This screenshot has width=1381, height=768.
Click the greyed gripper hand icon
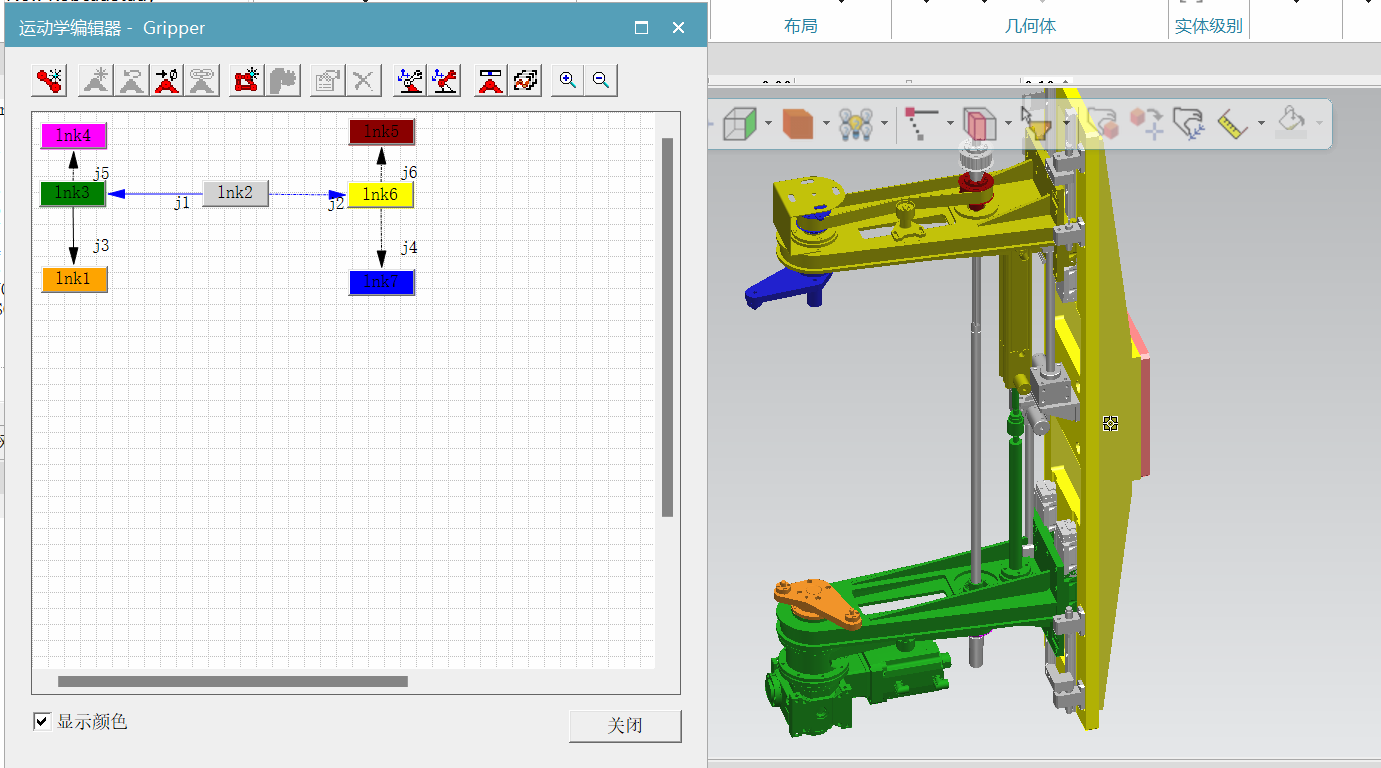point(284,81)
